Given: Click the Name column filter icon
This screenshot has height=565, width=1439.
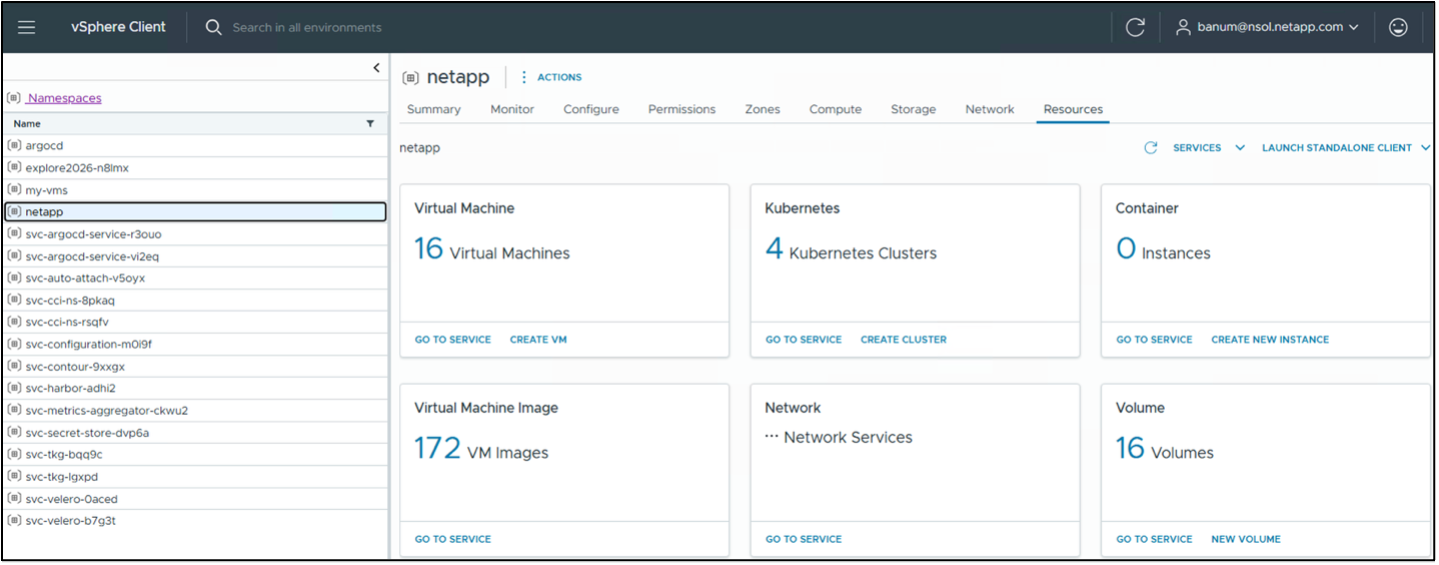Looking at the screenshot, I should [x=370, y=124].
